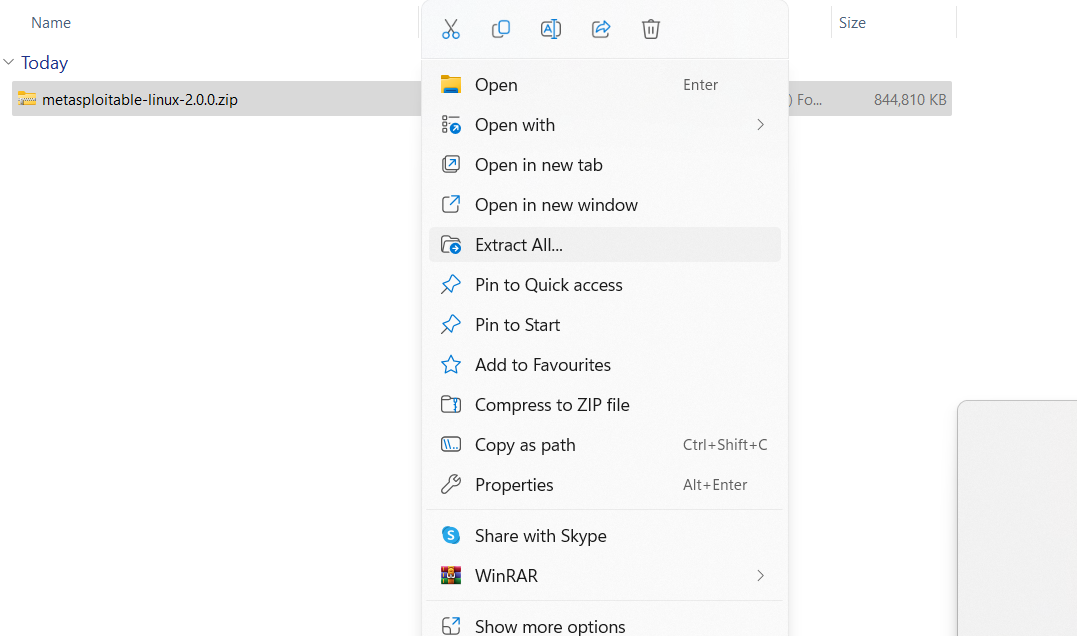Select Open in new tab
The width and height of the screenshot is (1077, 636).
tap(604, 165)
